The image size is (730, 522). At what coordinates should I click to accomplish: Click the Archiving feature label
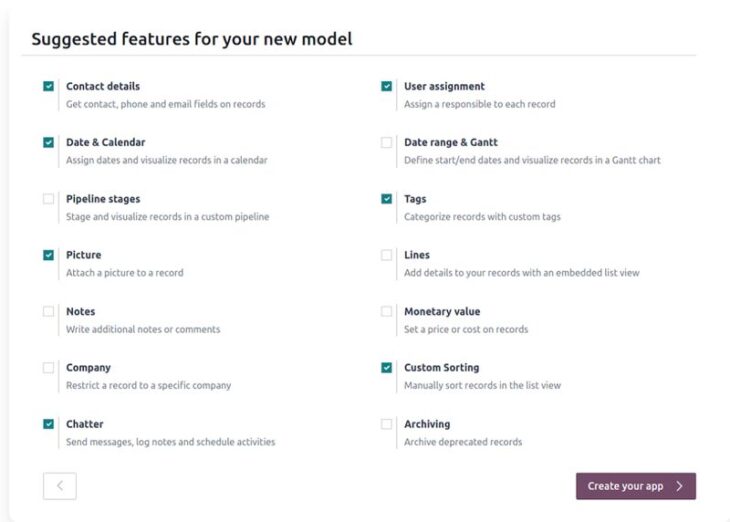coord(427,424)
